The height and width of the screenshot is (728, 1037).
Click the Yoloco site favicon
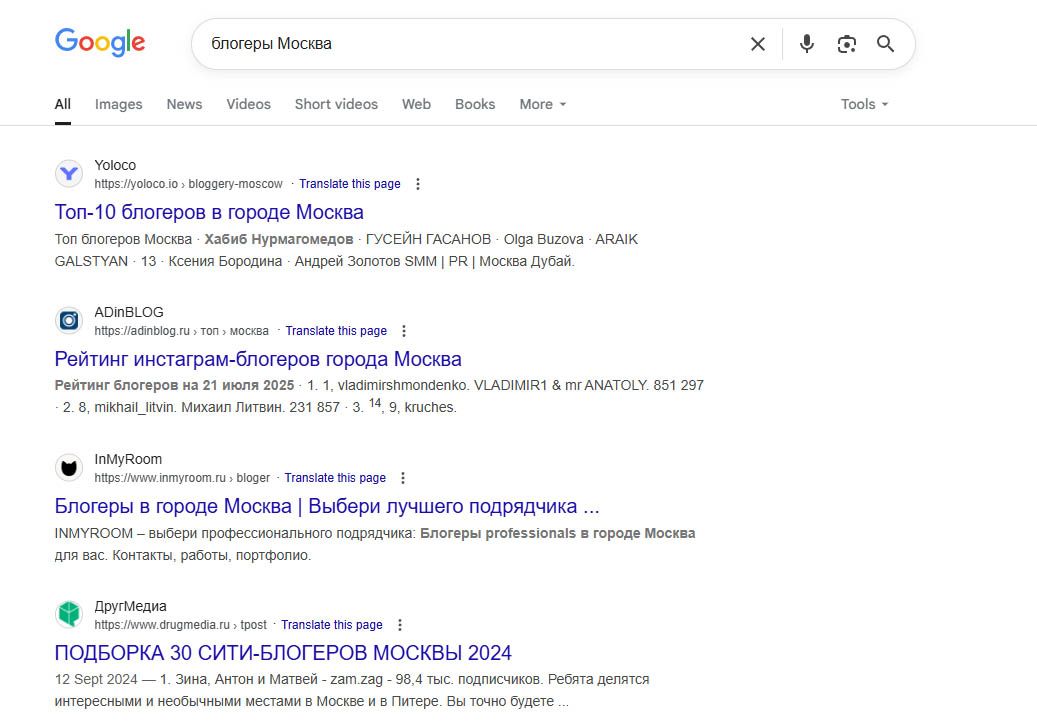(69, 174)
